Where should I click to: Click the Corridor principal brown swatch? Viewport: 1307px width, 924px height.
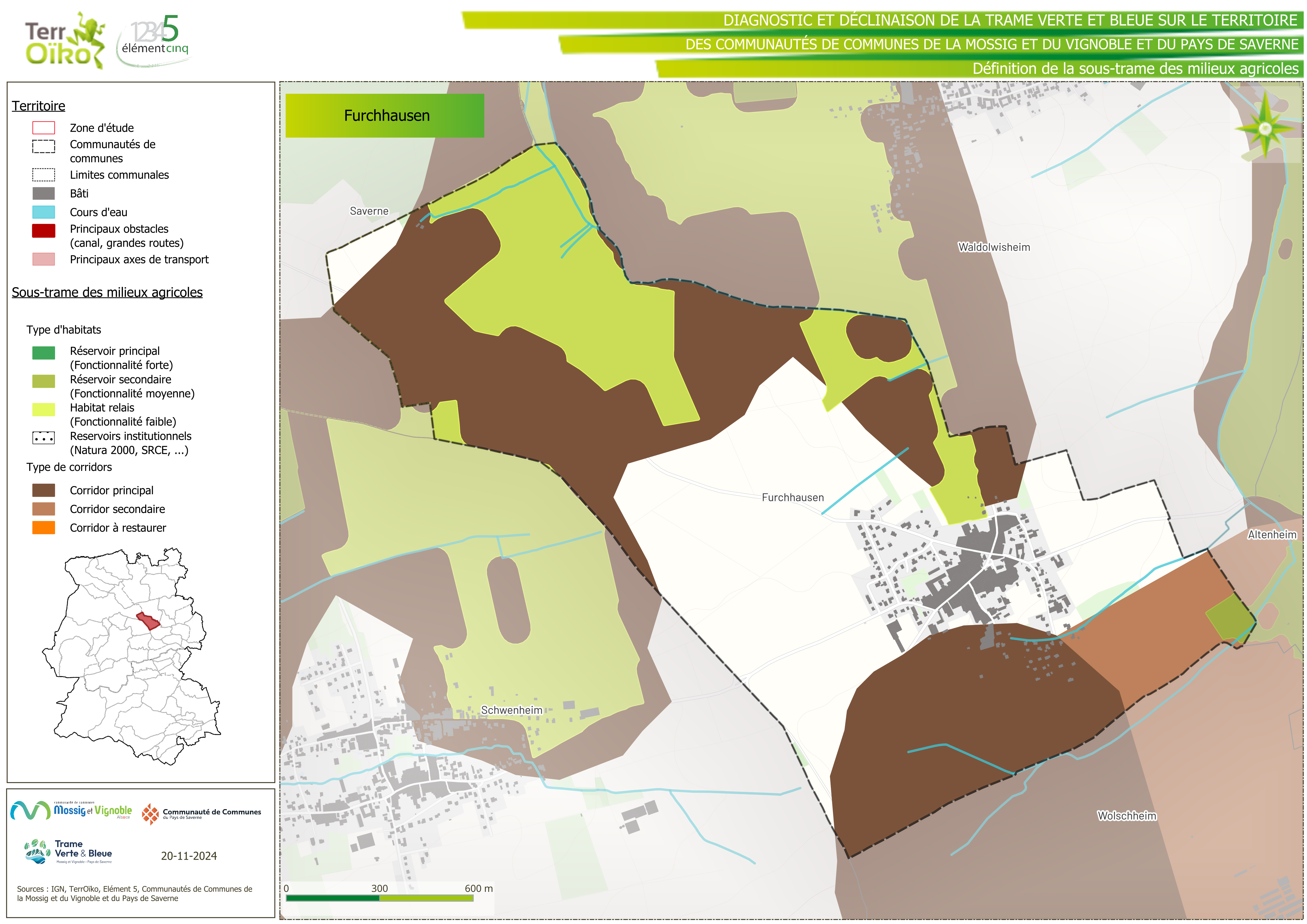tap(44, 490)
